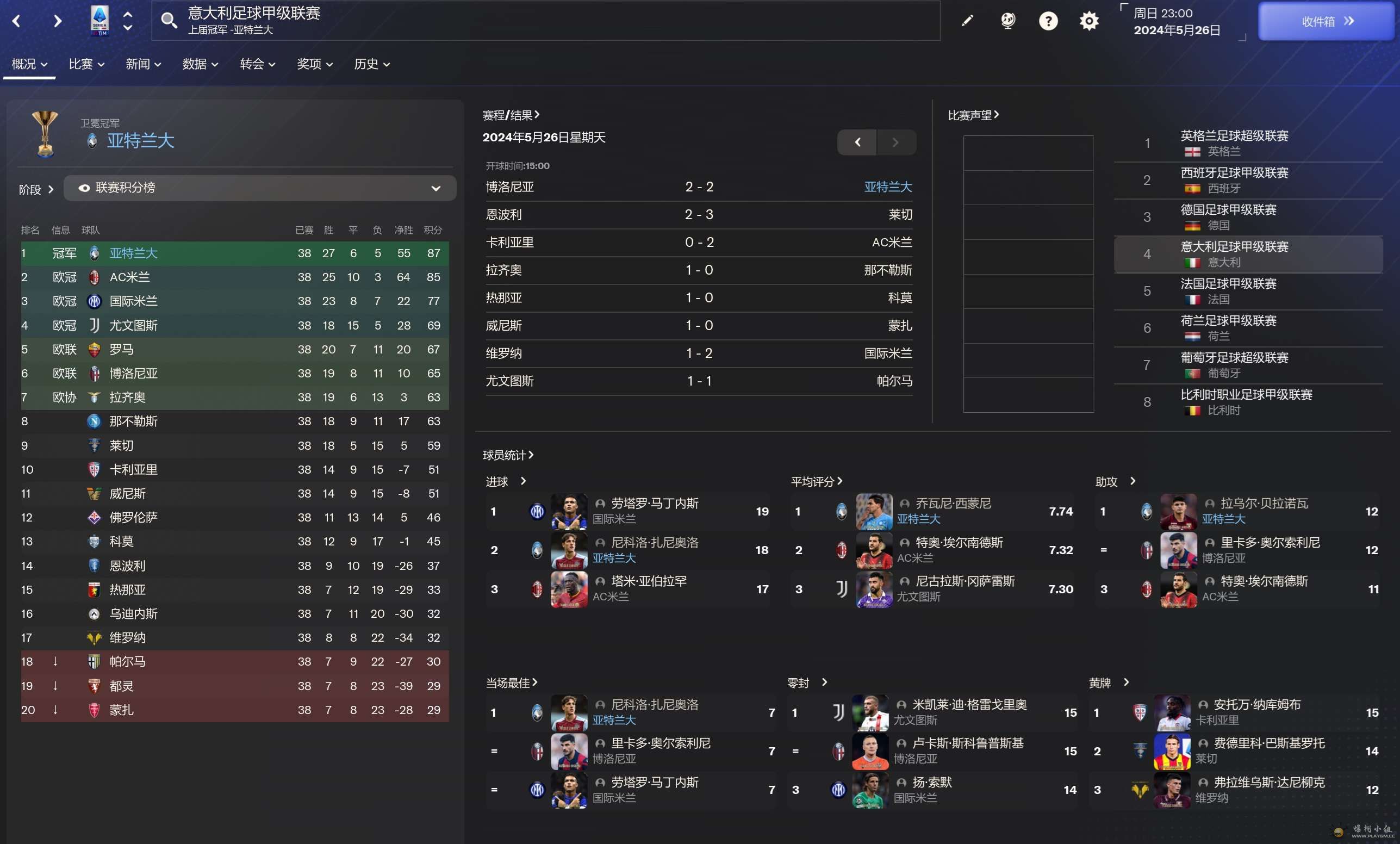This screenshot has height=844, width=1400.
Task: Expand the 黄牌 stat category chevron
Action: tap(1126, 682)
